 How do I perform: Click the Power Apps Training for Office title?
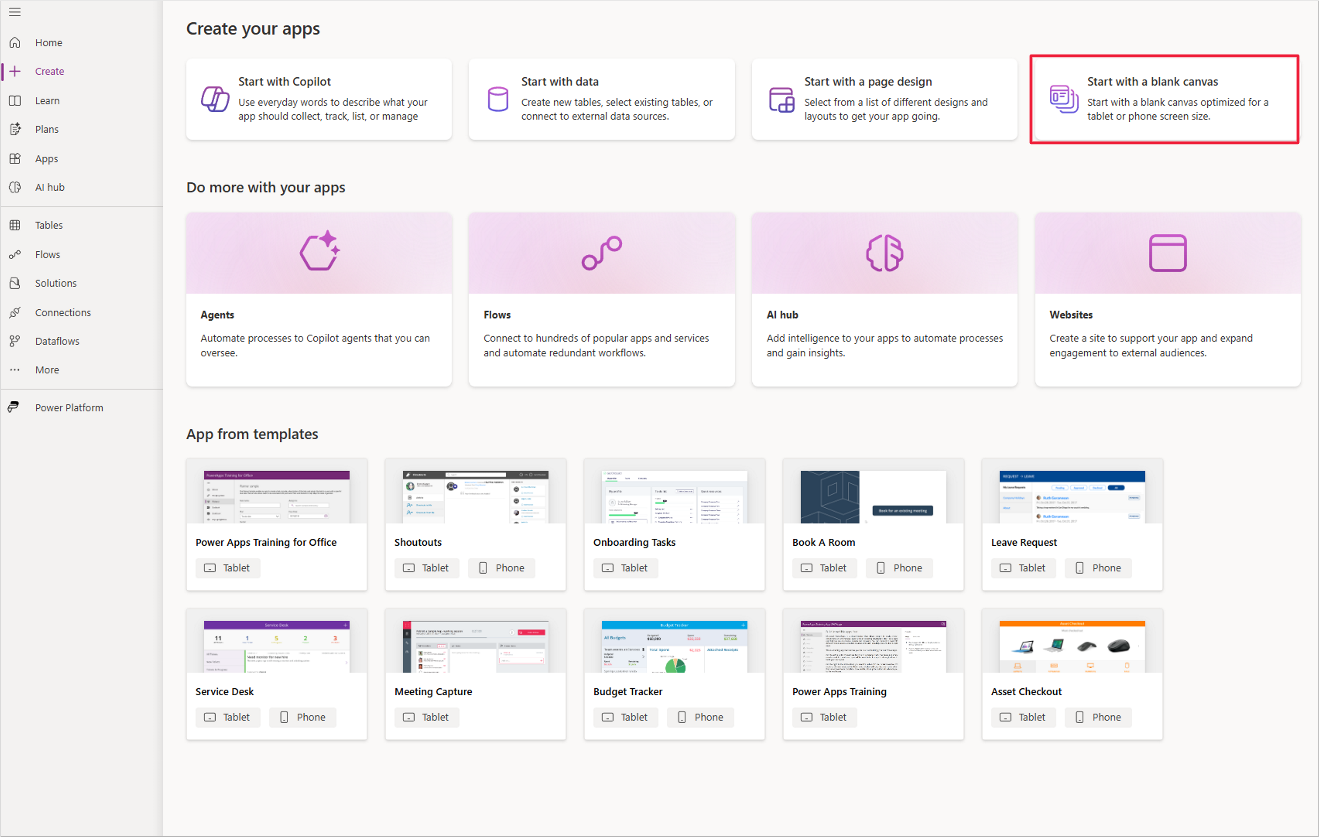tap(266, 543)
